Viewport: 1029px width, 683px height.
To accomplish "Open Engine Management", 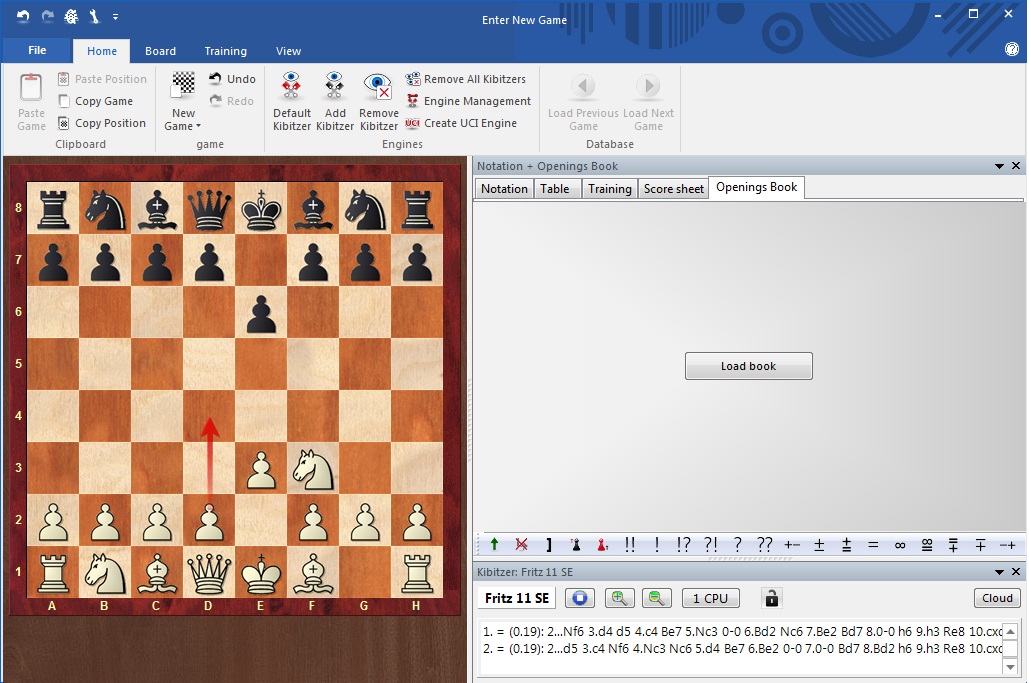I will pos(468,101).
